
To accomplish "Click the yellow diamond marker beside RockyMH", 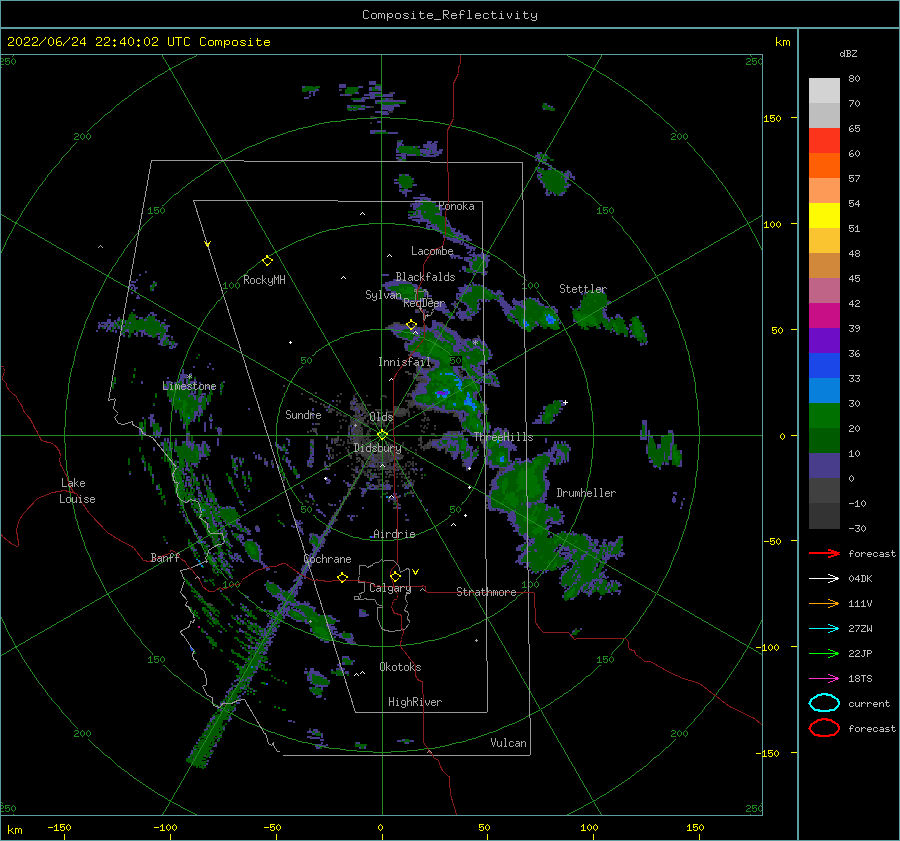I will coord(267,261).
